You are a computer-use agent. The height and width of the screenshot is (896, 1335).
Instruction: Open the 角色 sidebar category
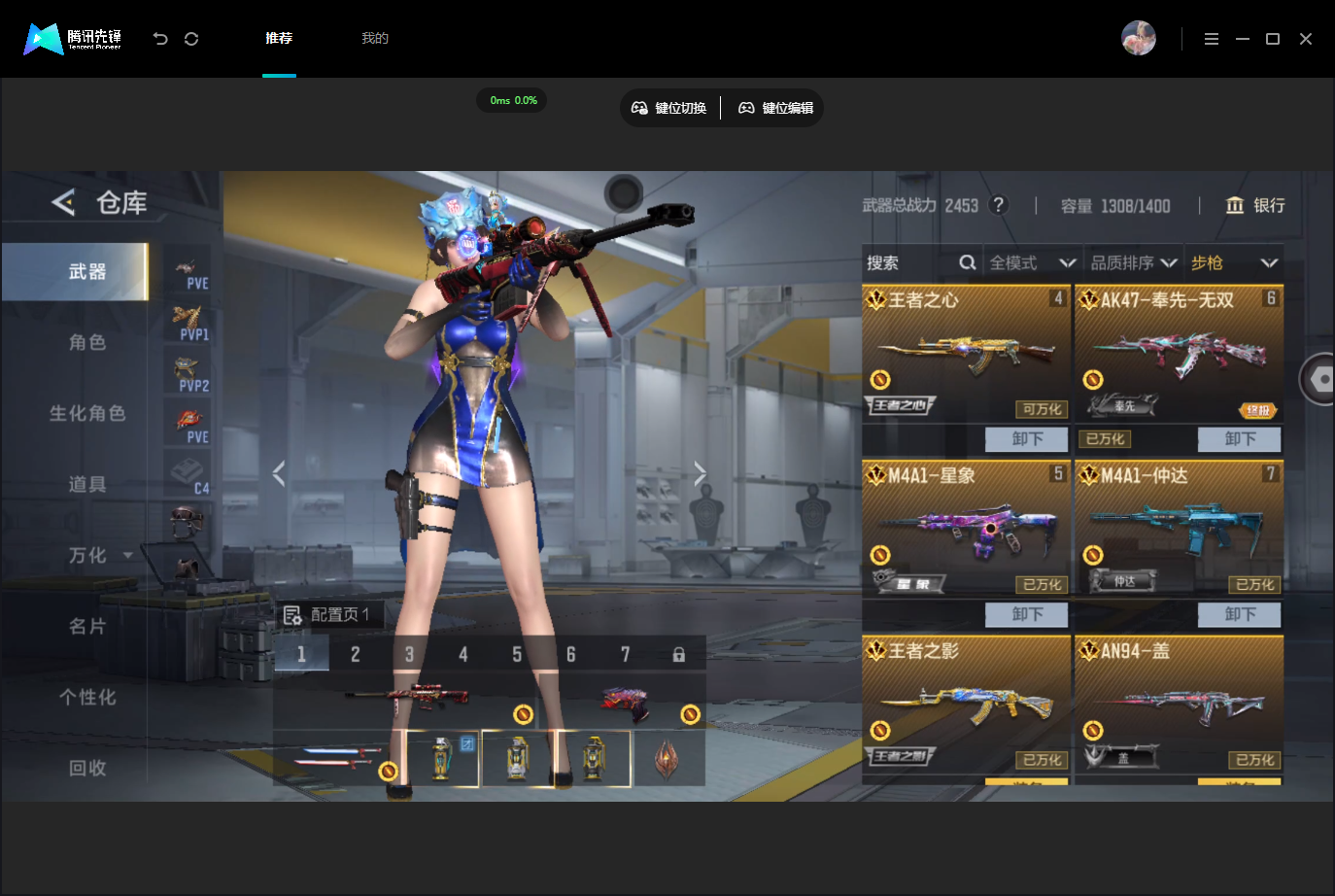click(x=87, y=342)
